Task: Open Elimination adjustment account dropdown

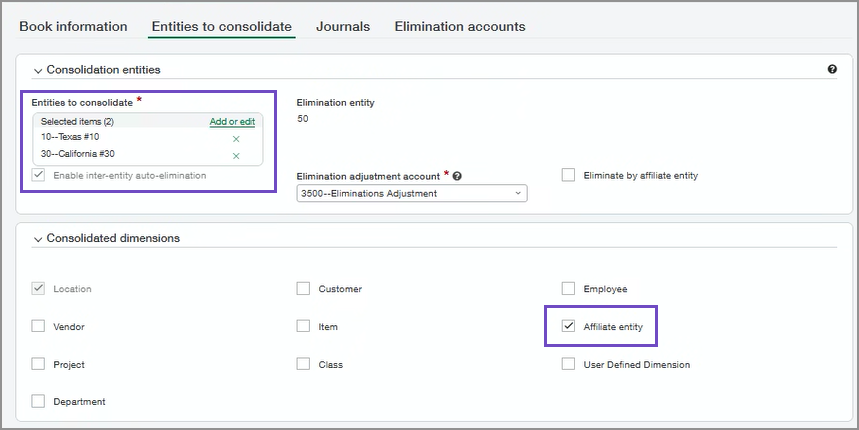Action: [x=411, y=193]
